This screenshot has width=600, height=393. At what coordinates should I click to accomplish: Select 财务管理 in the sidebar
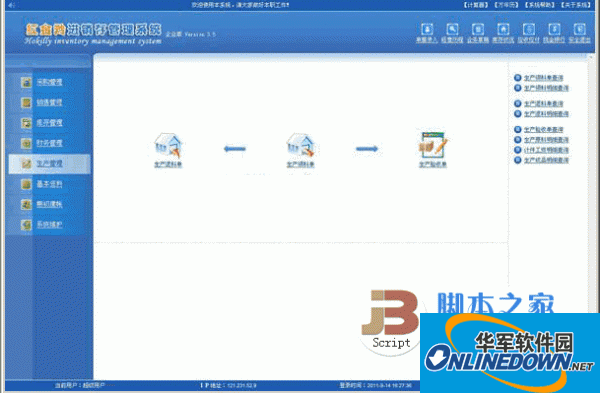click(x=49, y=143)
